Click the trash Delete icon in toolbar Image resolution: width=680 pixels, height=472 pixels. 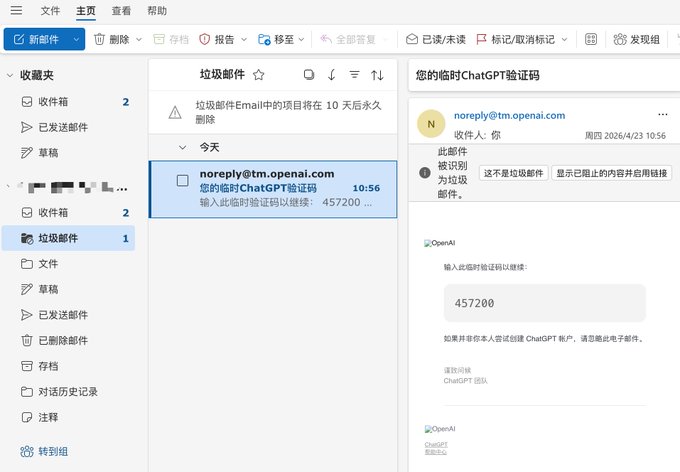click(x=99, y=39)
